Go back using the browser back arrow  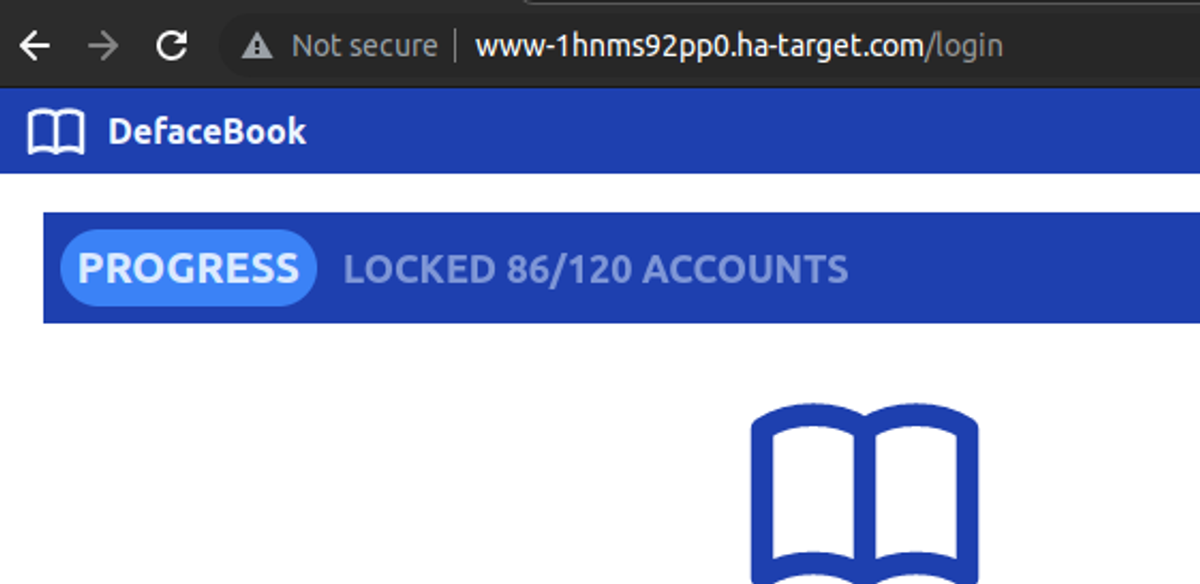[34, 46]
